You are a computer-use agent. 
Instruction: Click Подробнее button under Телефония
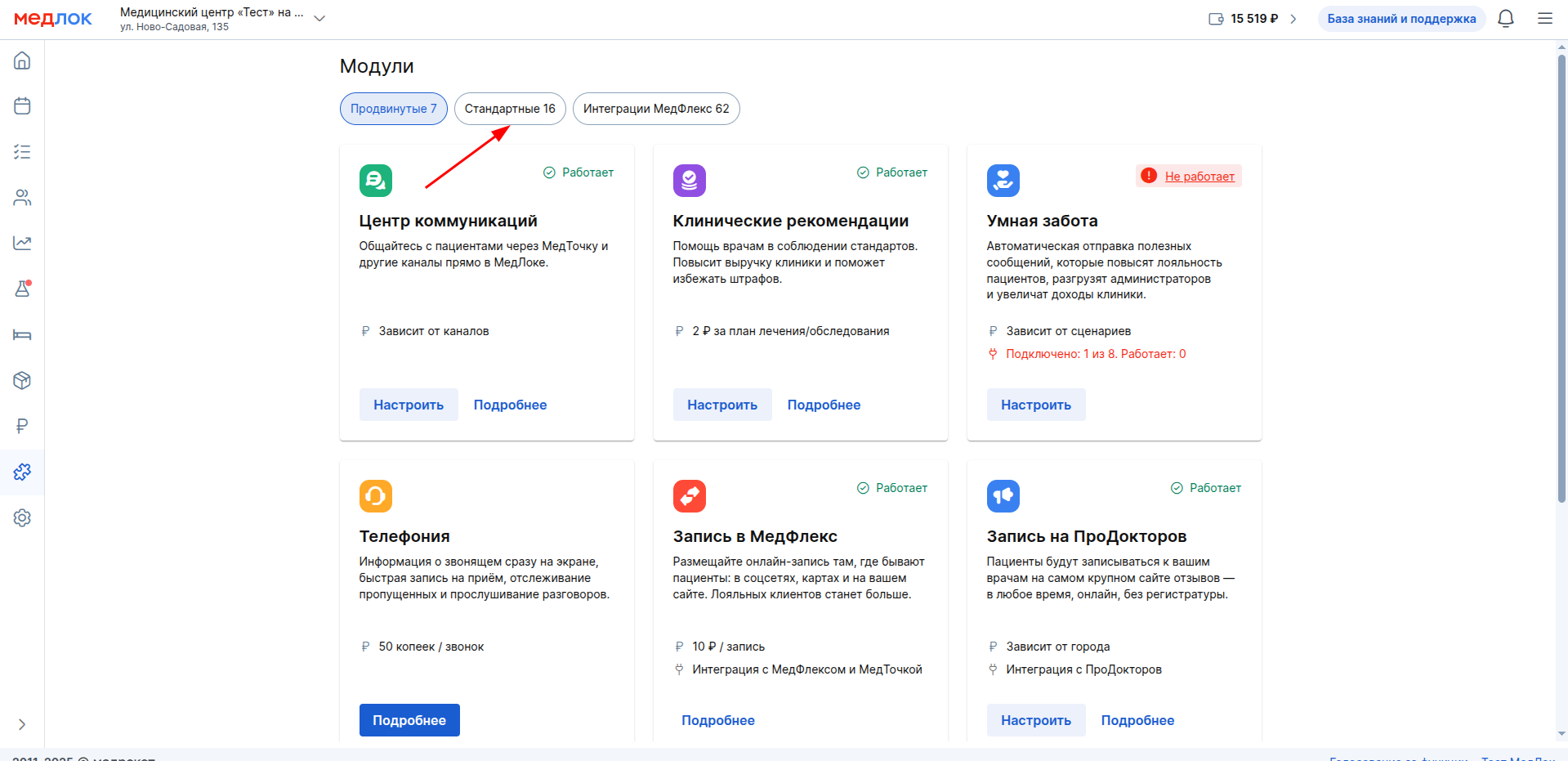click(409, 720)
